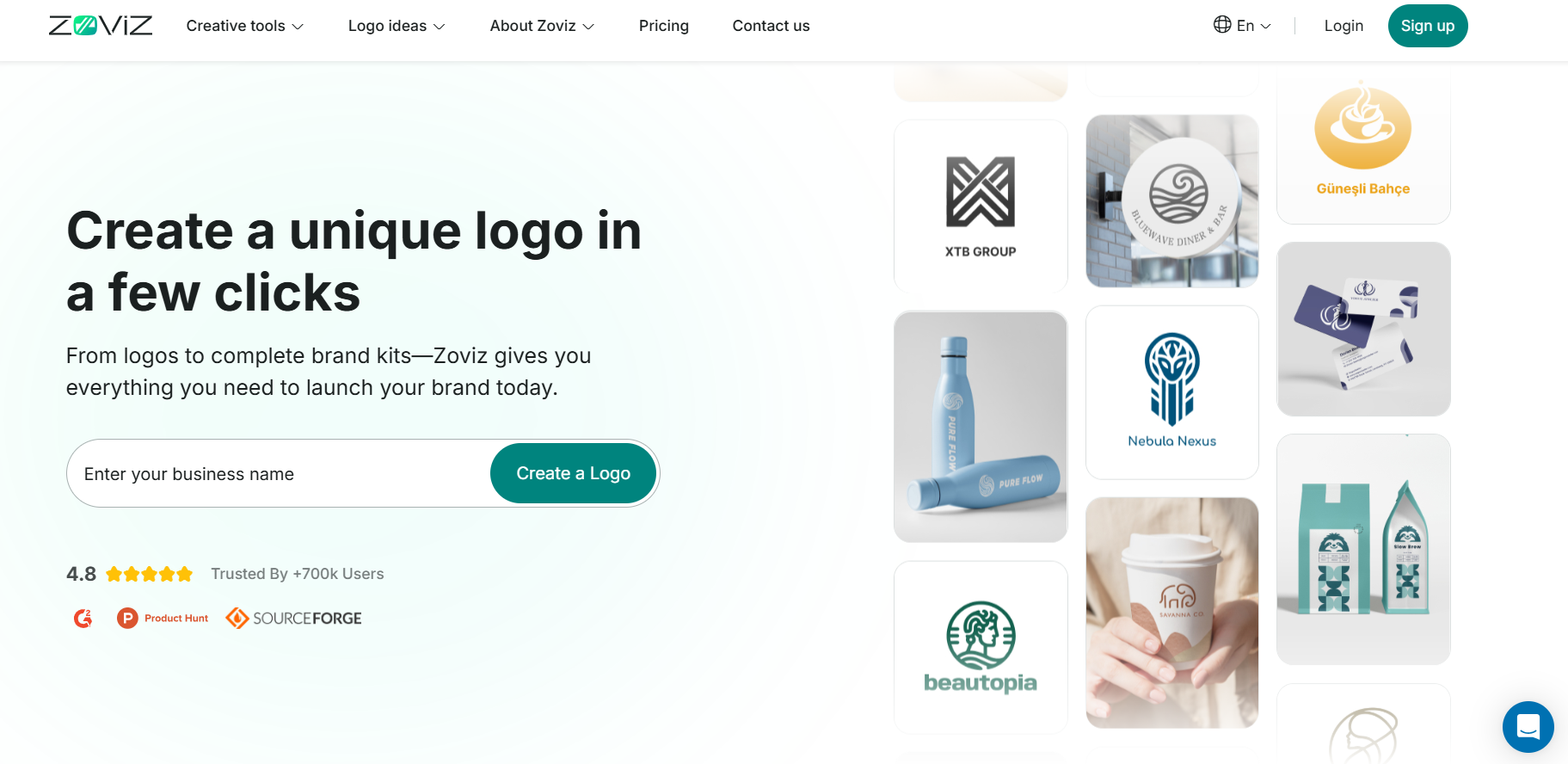
Task: Focus the business name input field
Action: [280, 473]
